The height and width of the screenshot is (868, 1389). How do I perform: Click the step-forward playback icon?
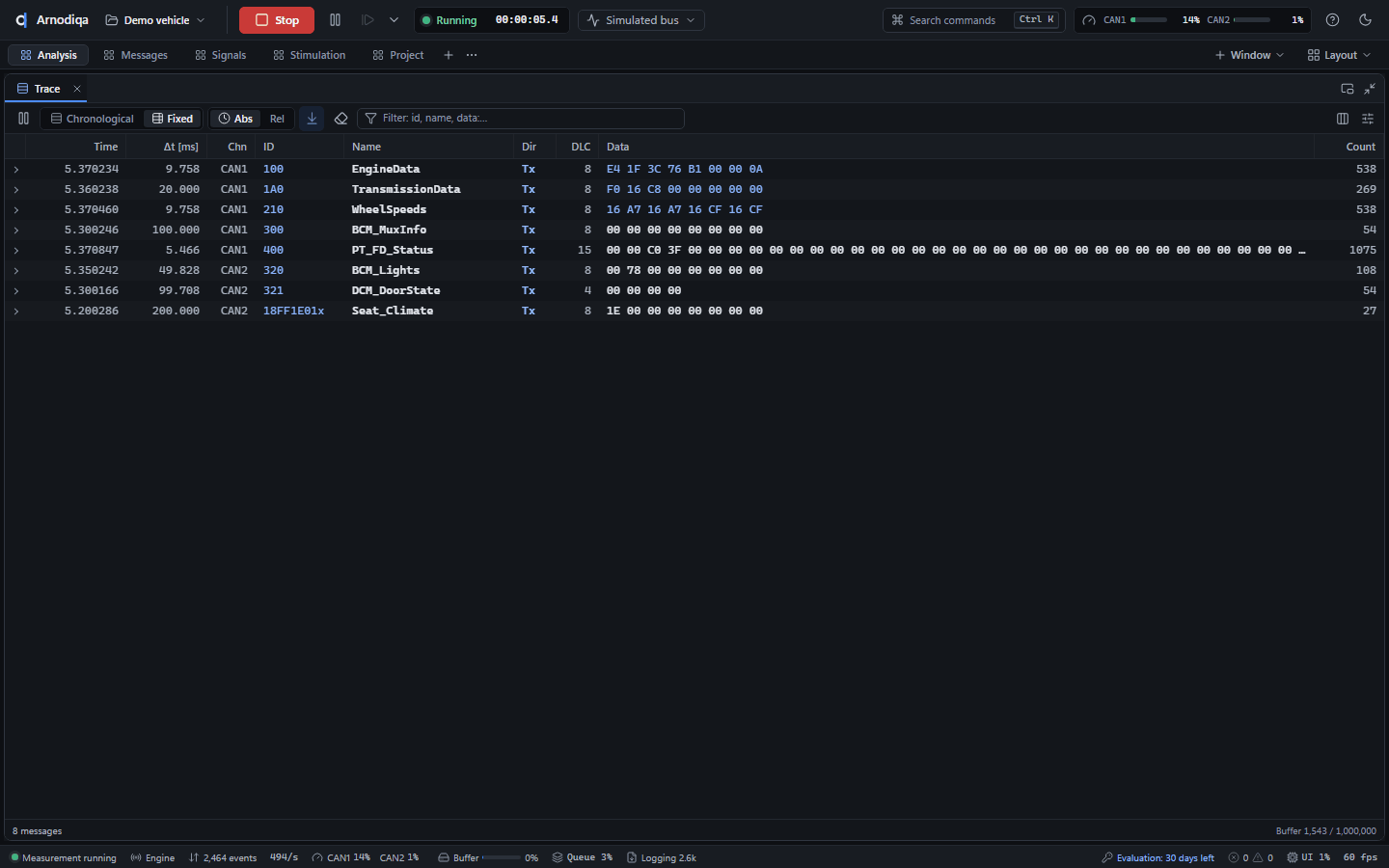click(368, 20)
